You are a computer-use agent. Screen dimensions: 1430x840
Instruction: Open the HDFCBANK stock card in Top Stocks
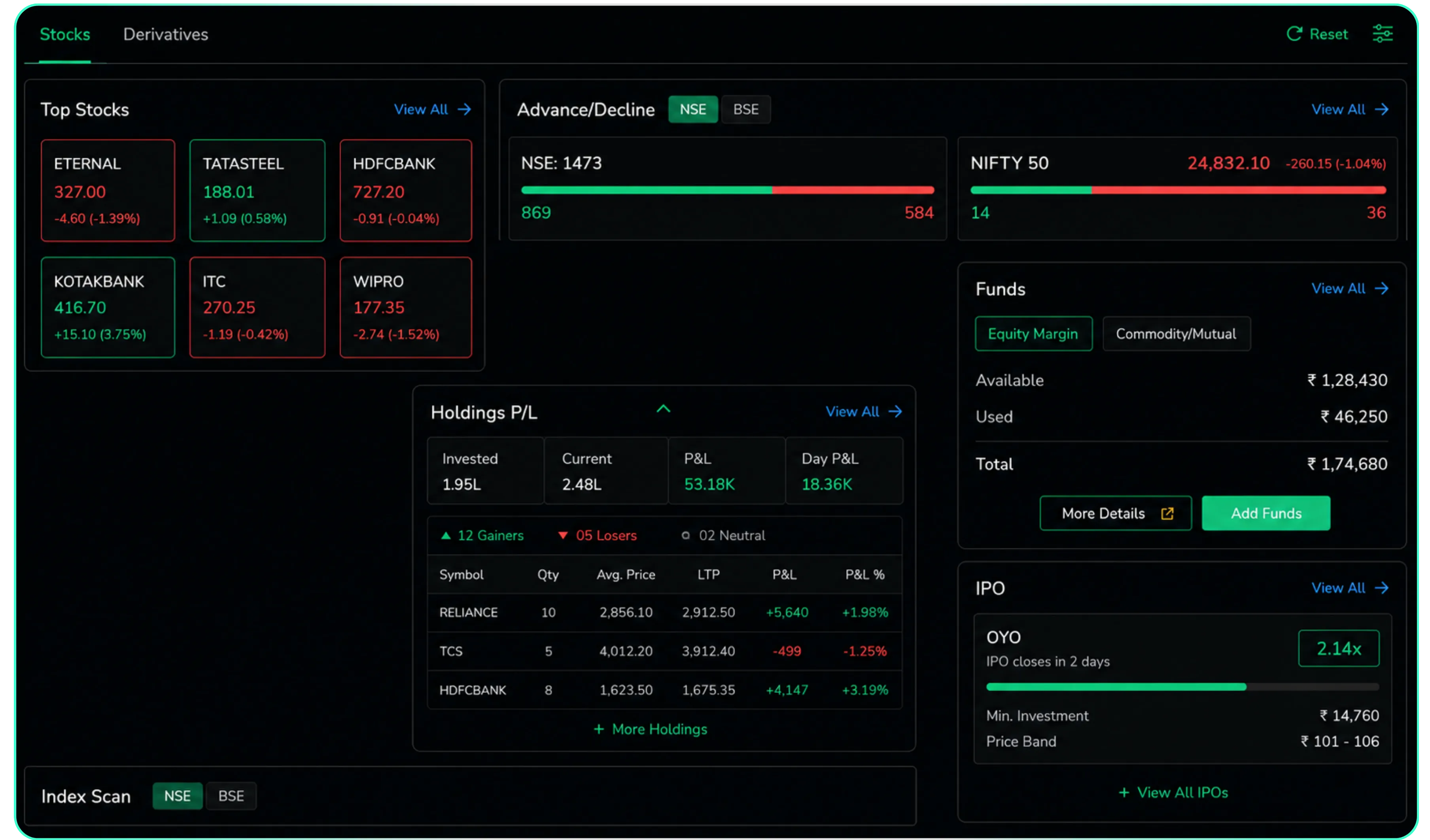pos(406,191)
